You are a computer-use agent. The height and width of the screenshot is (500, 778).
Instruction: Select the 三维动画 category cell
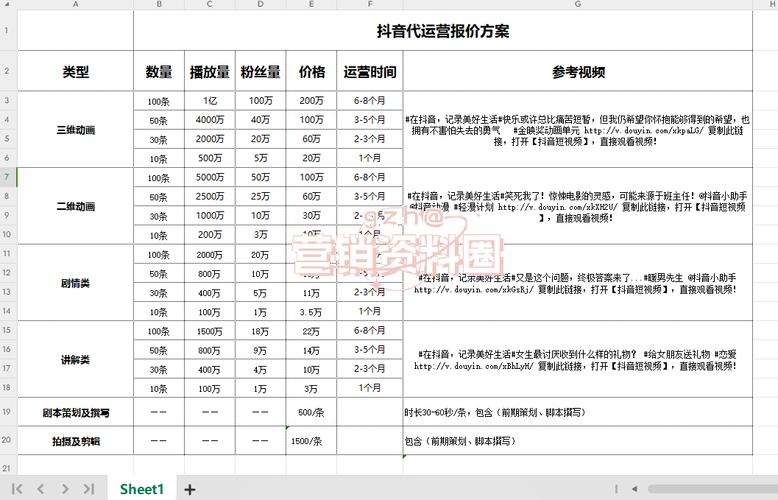click(x=75, y=129)
